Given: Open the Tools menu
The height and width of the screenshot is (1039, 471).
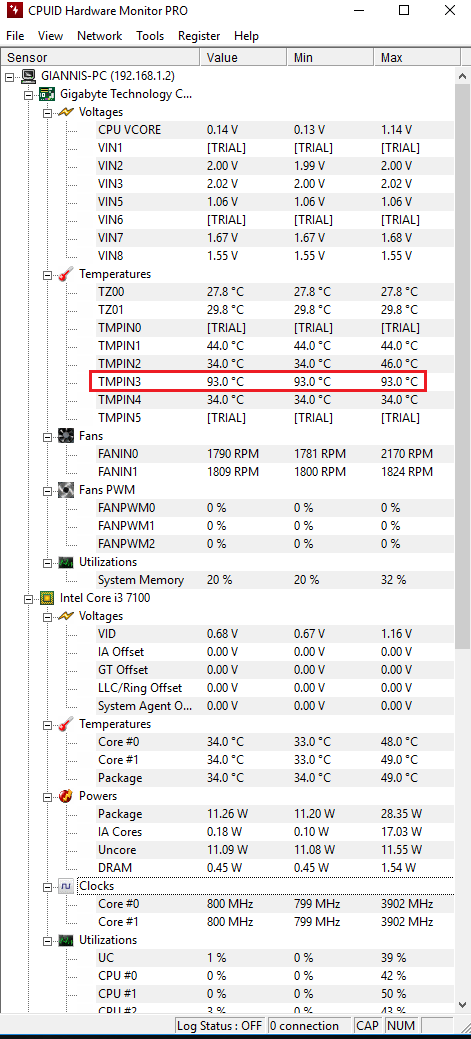Looking at the screenshot, I should pos(150,36).
